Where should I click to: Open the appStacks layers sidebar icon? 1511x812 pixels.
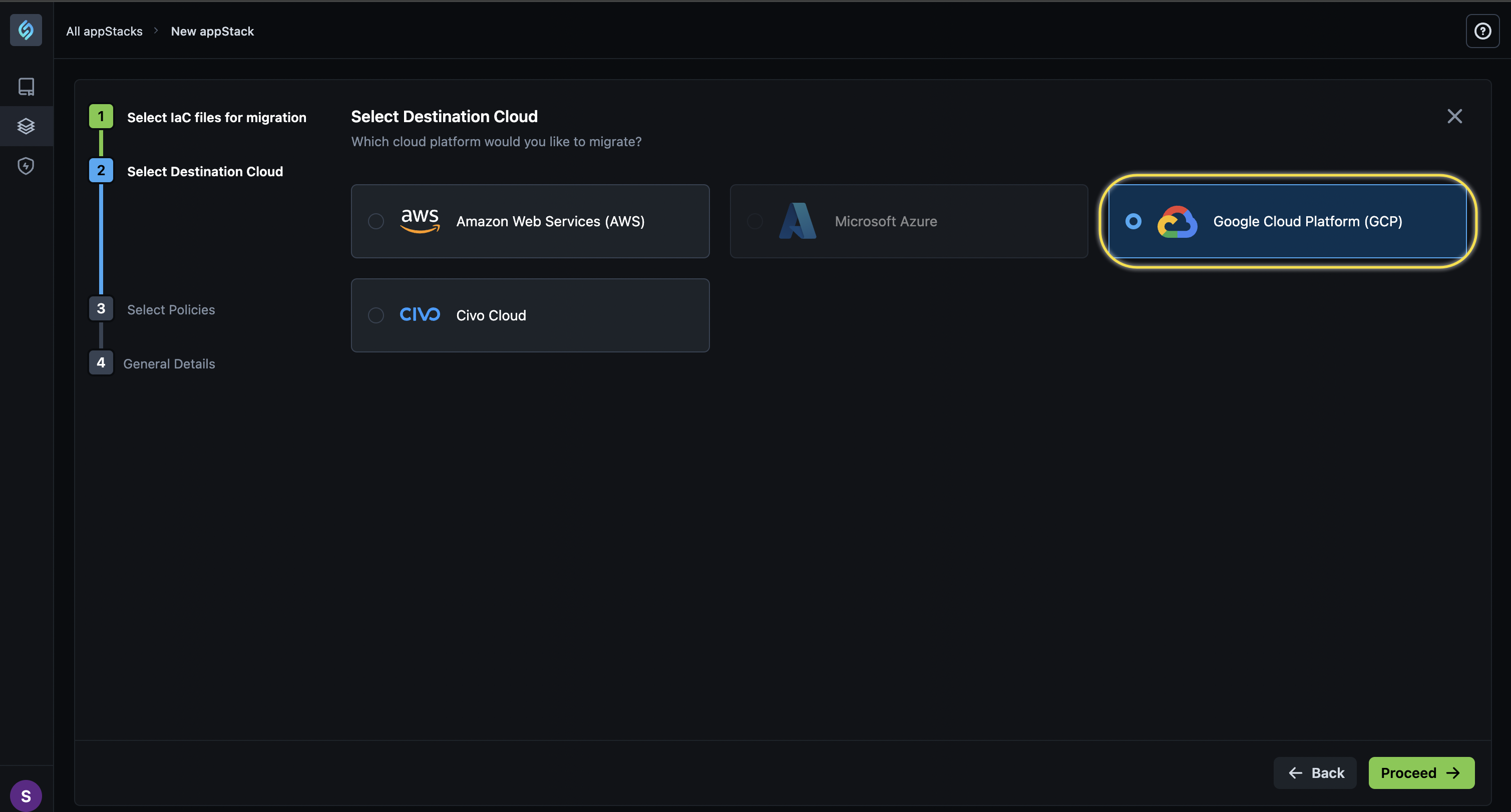[x=26, y=126]
